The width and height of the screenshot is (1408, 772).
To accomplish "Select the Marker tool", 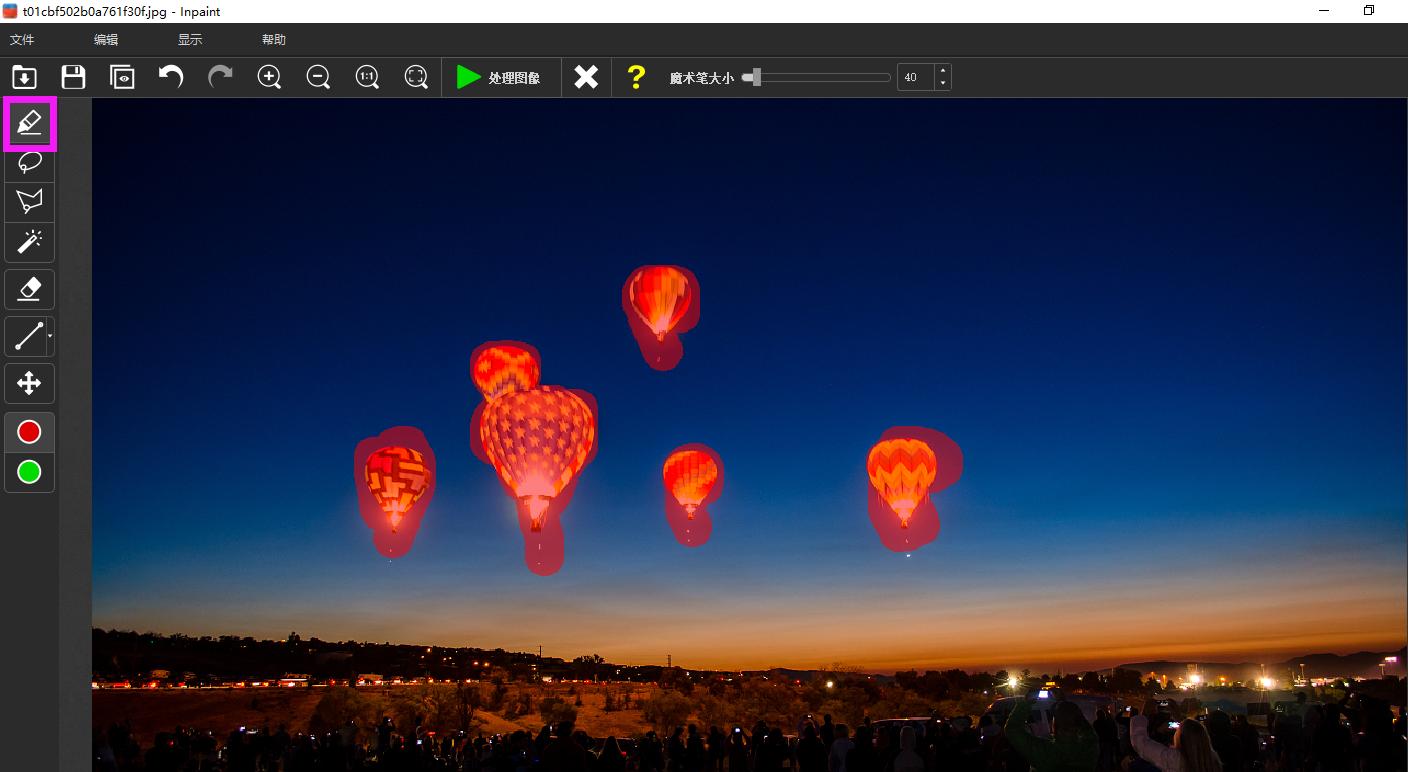I will [29, 124].
